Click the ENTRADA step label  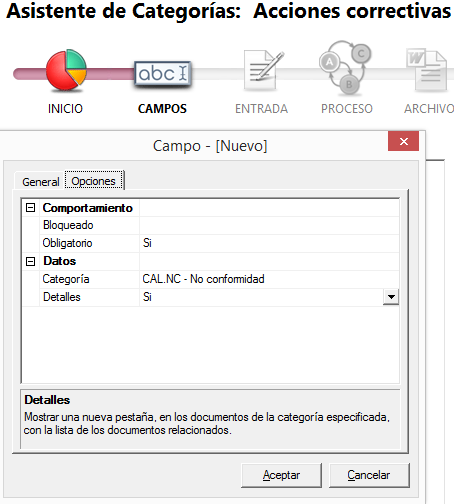coord(261,109)
